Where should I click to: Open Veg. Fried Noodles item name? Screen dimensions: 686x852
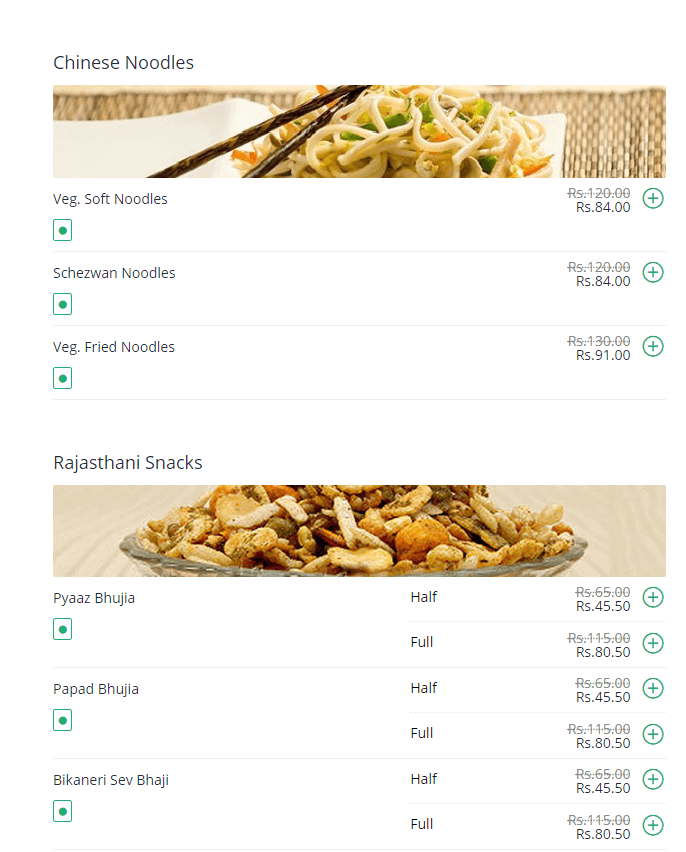[x=114, y=347]
